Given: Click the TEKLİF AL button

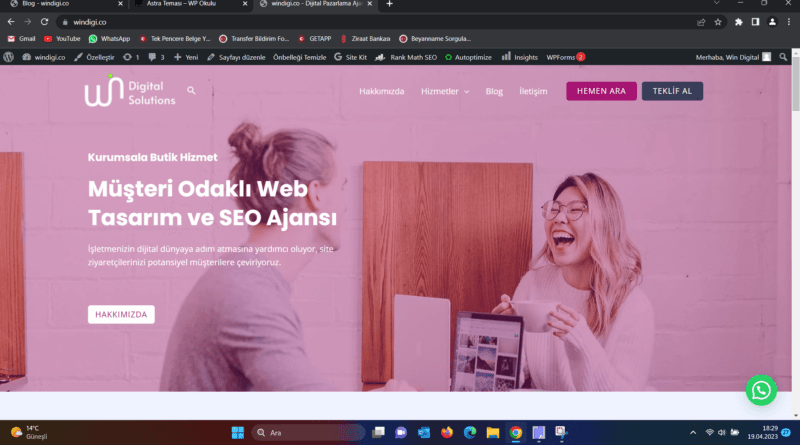Looking at the screenshot, I should [672, 91].
